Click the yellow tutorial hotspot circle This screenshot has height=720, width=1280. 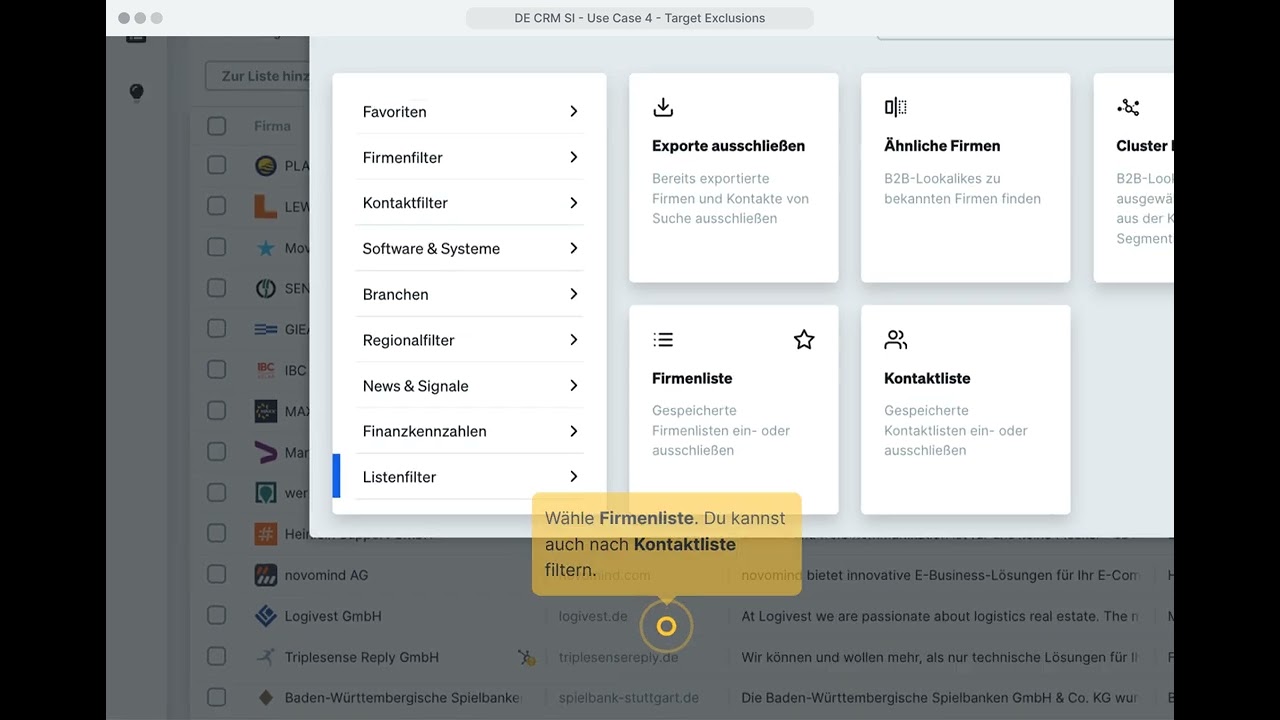667,626
